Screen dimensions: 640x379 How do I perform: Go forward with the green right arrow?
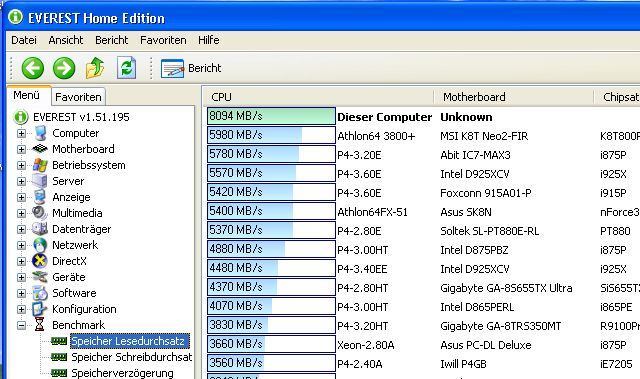64,68
